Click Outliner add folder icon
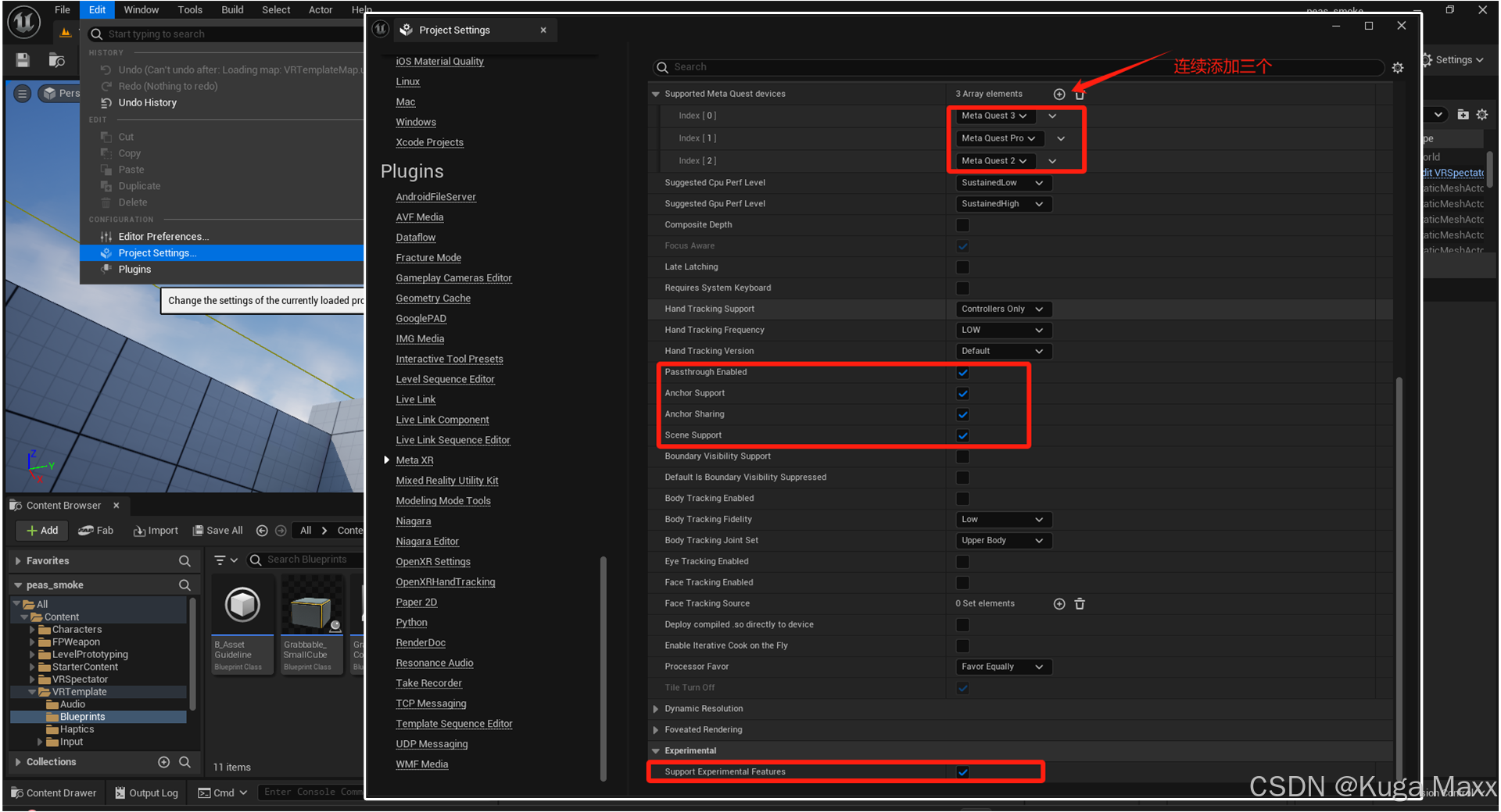 coord(1463,114)
